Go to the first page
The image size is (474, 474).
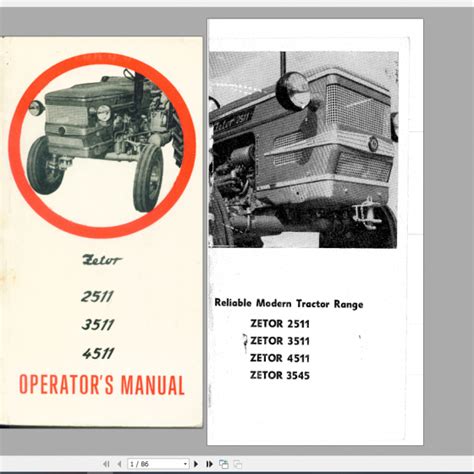[106, 464]
